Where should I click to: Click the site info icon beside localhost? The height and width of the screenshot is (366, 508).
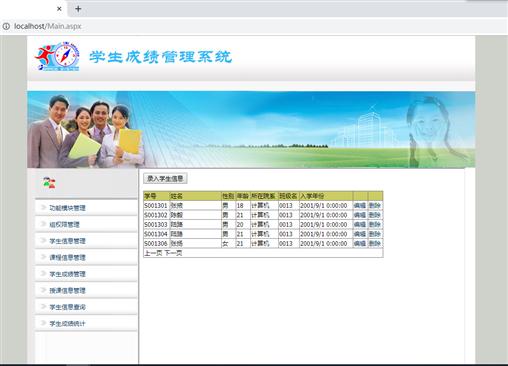pyautogui.click(x=6, y=26)
